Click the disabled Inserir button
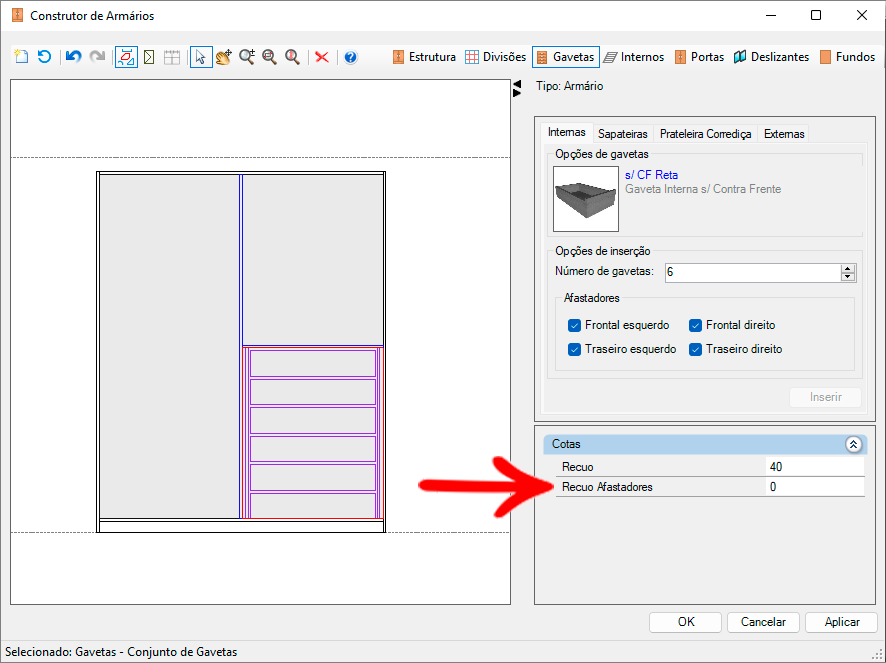This screenshot has width=886, height=663. coord(825,397)
